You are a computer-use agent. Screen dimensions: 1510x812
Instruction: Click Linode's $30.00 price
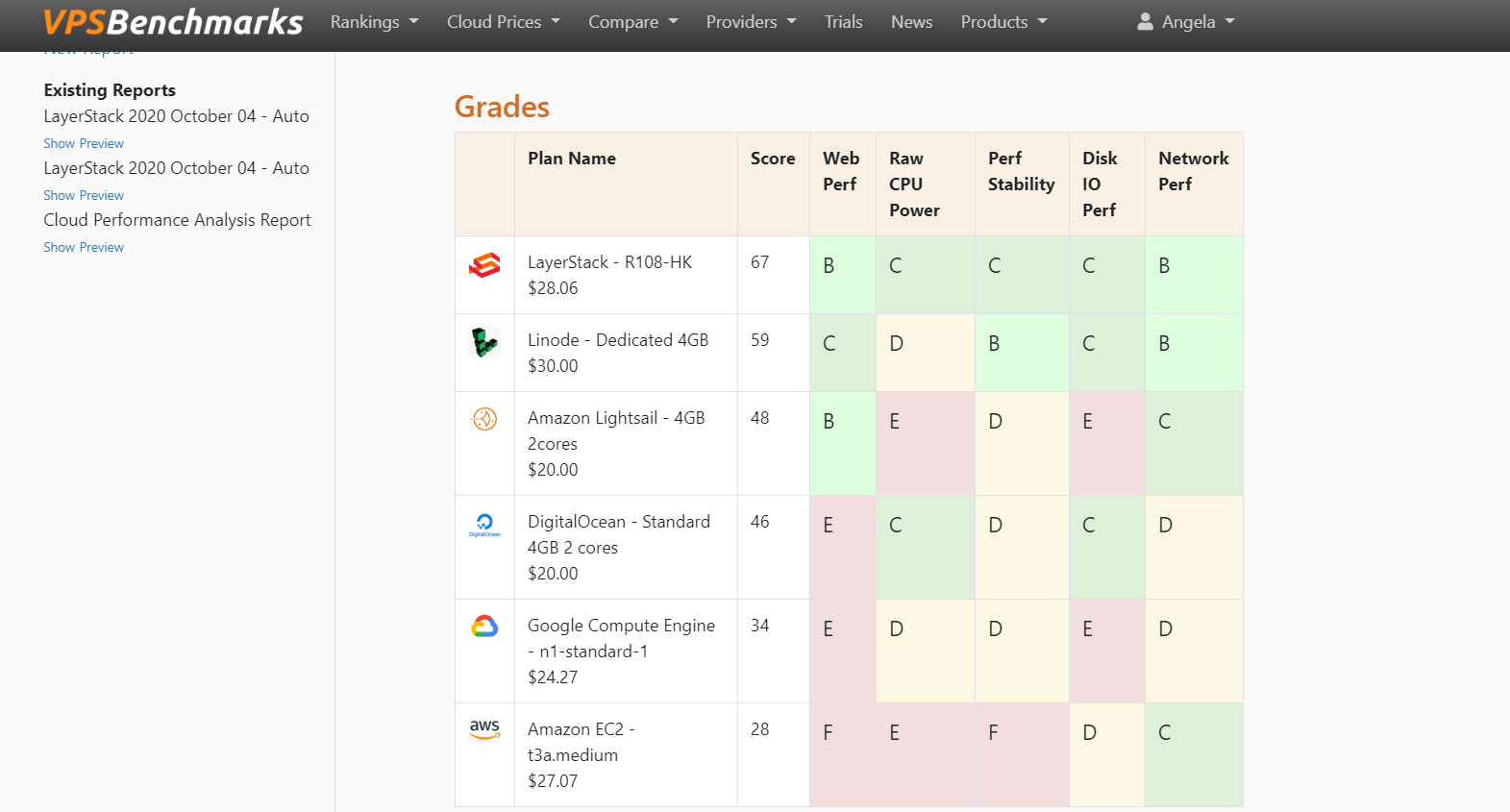(553, 366)
